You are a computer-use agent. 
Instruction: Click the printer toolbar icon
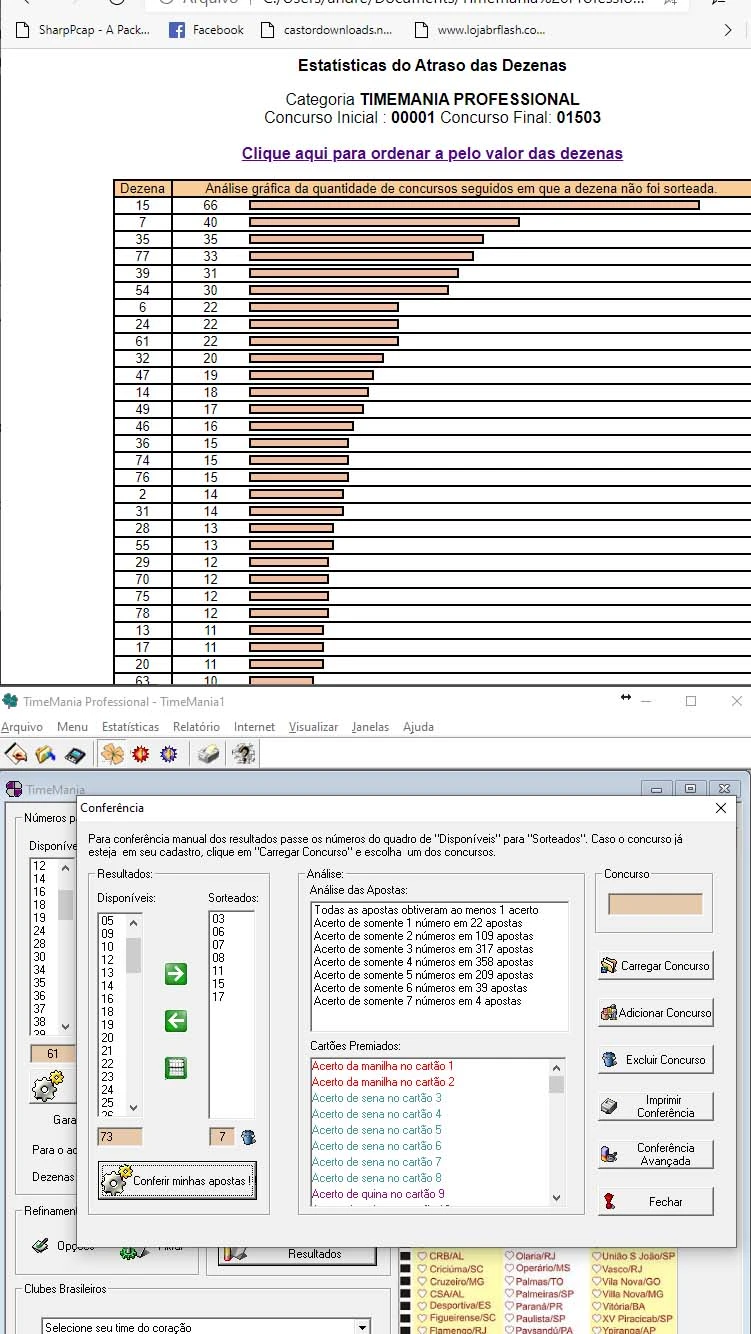tap(207, 754)
